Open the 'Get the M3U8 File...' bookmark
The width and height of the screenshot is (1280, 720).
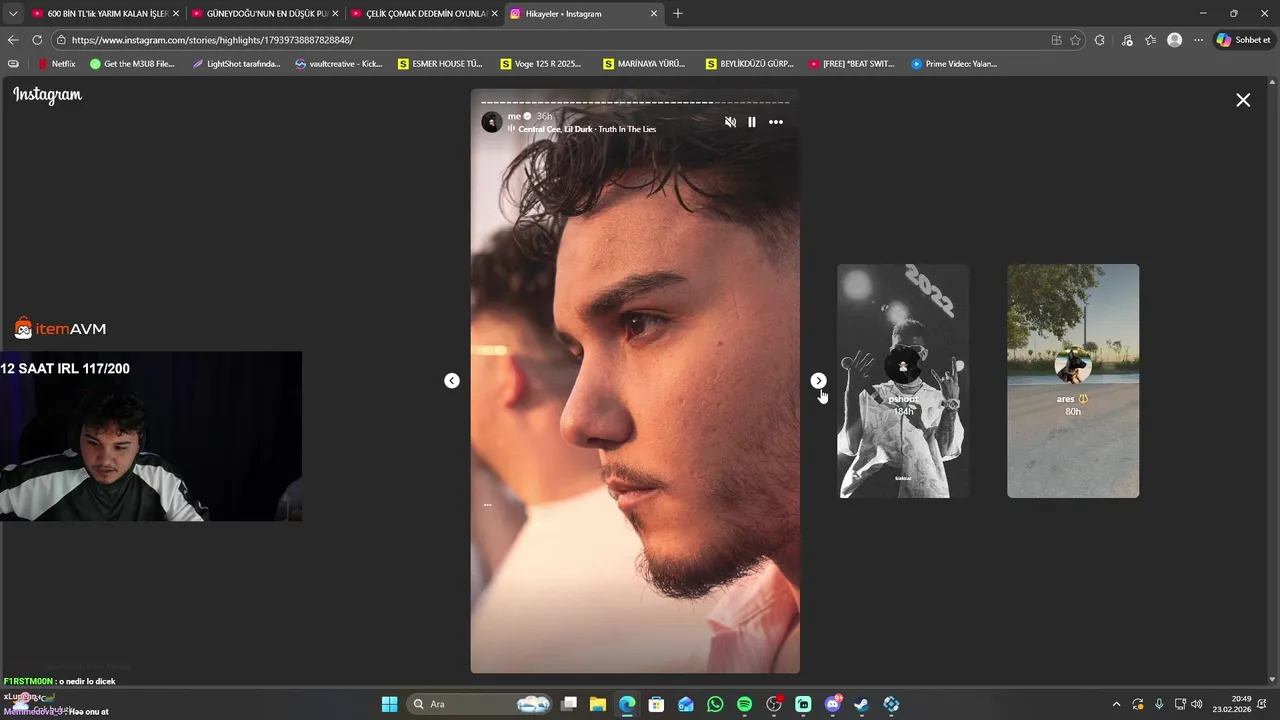pyautogui.click(x=132, y=64)
